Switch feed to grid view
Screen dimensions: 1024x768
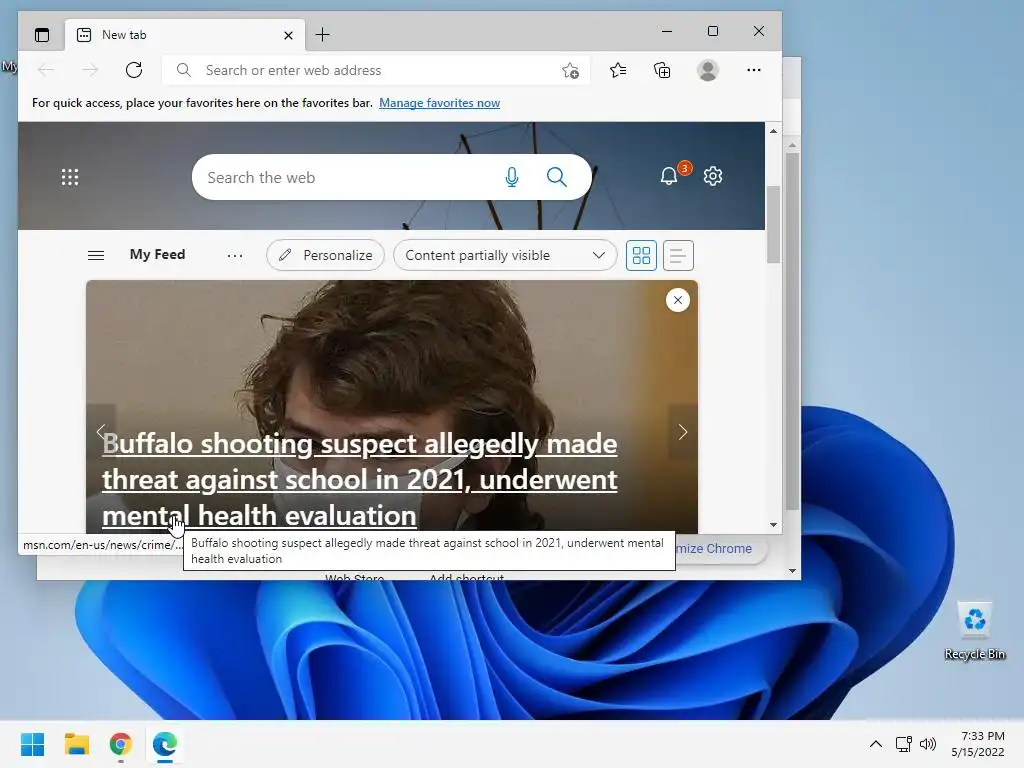click(641, 255)
